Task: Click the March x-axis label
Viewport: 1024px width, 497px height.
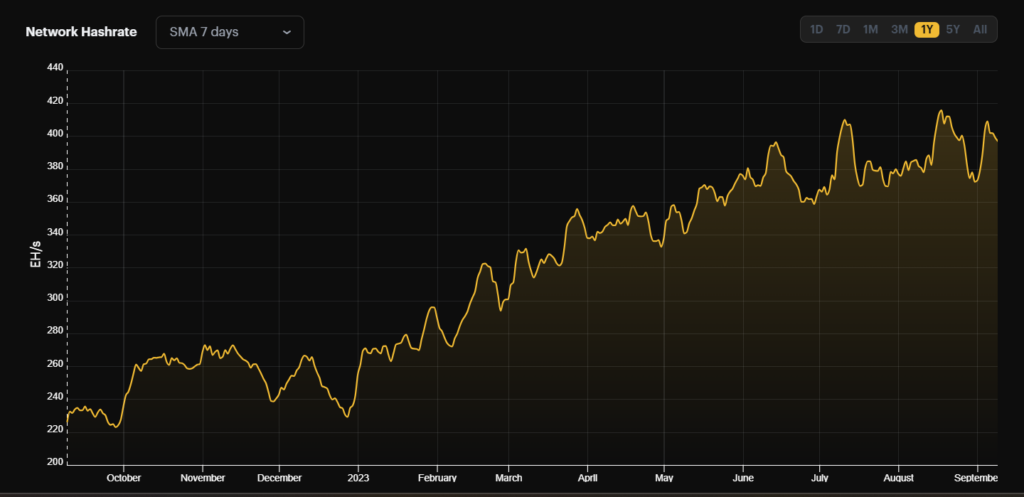Action: 509,478
